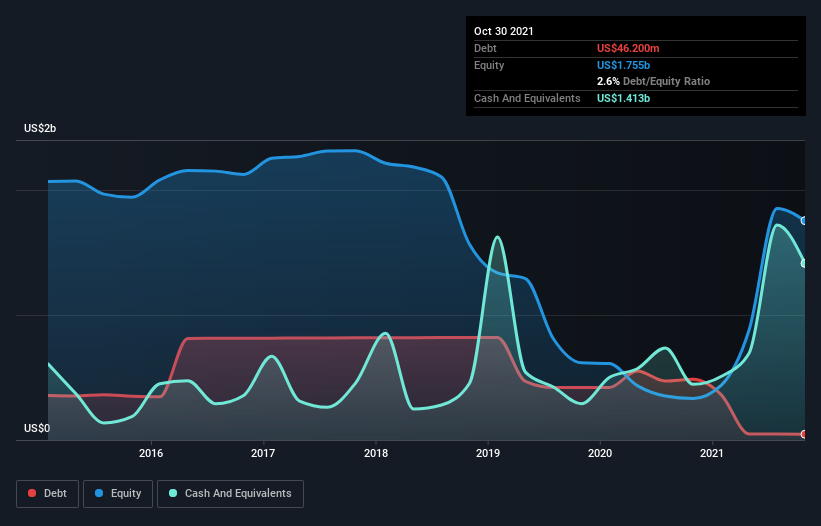
Task: Click the Debt label in tooltip
Action: (x=485, y=48)
